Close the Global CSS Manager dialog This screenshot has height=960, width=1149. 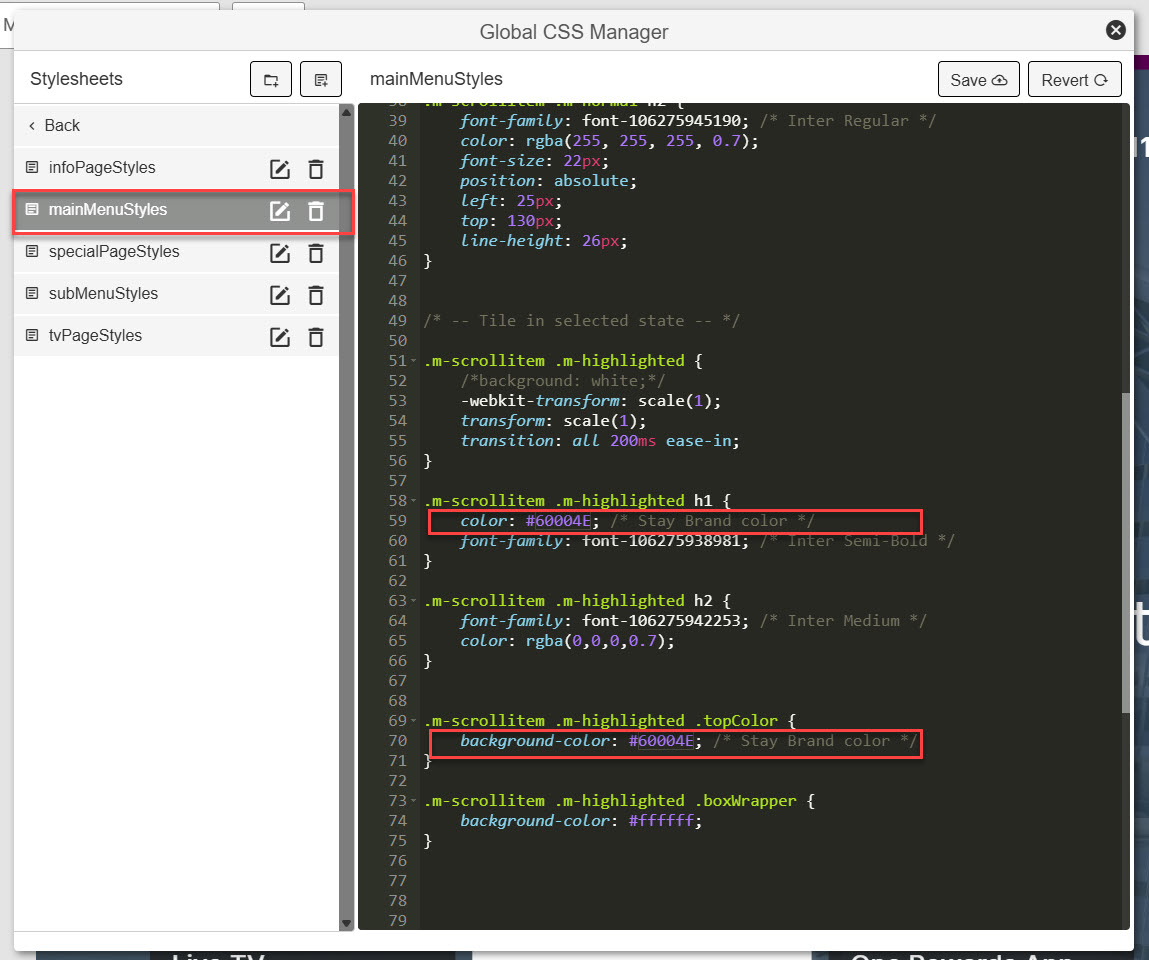(1116, 31)
